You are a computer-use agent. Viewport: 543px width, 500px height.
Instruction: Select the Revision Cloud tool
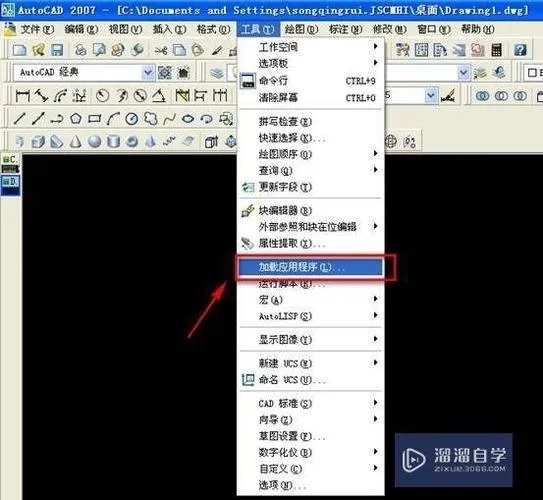click(151, 119)
